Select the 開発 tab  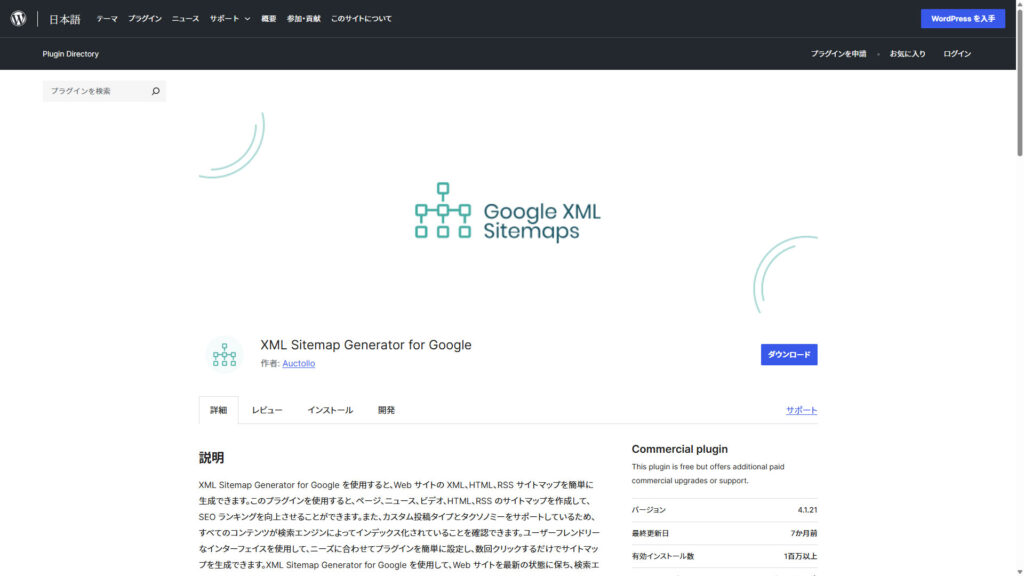[x=386, y=410]
